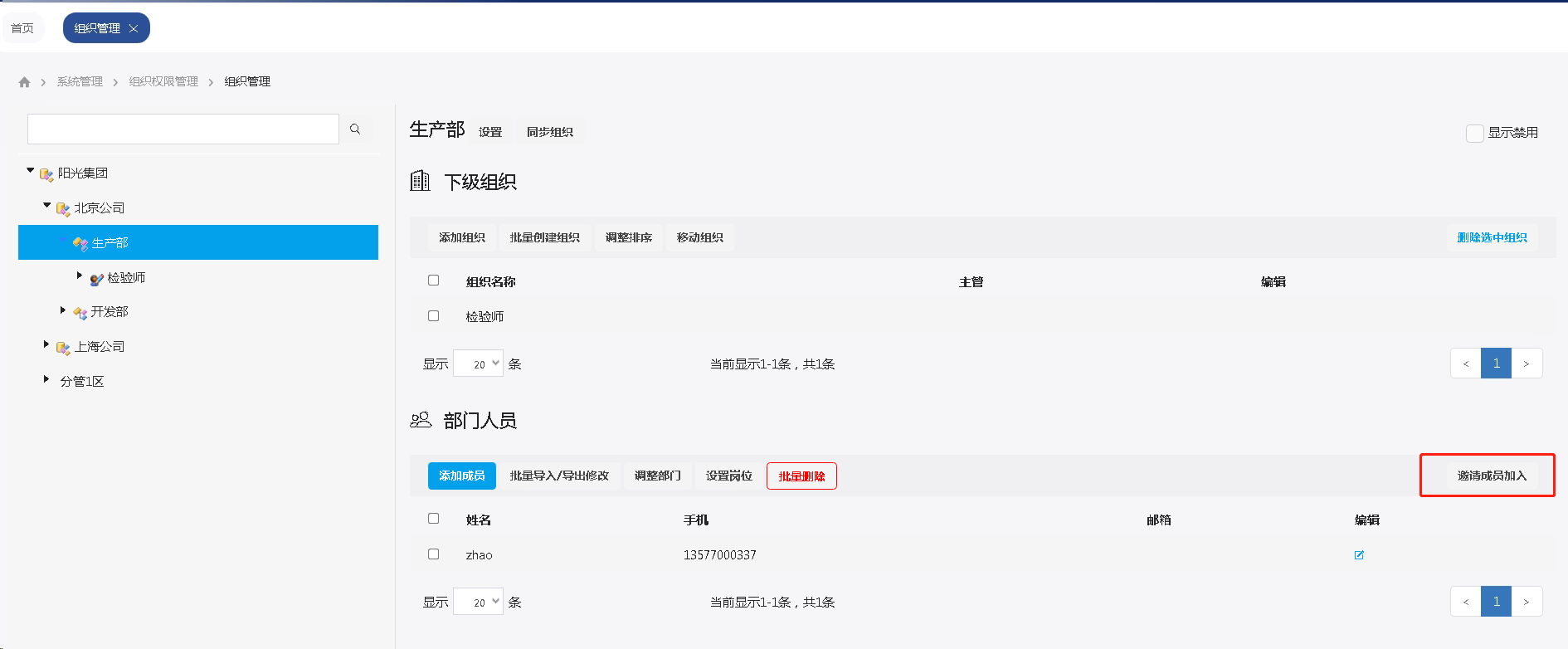Image resolution: width=1568 pixels, height=649 pixels.
Task: Click the people icon beside 部门人员
Action: tap(421, 420)
